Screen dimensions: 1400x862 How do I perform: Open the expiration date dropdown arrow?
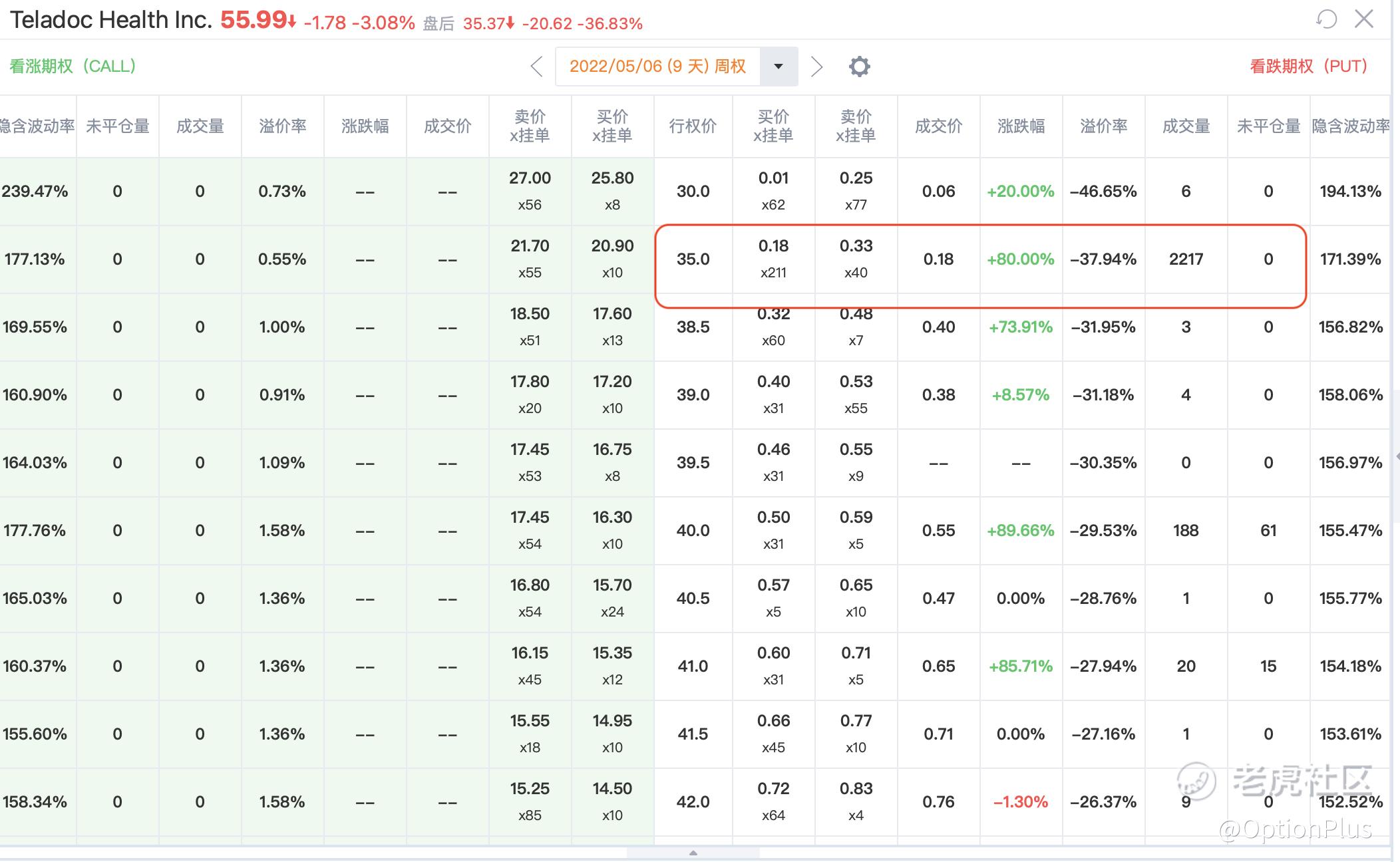point(779,67)
